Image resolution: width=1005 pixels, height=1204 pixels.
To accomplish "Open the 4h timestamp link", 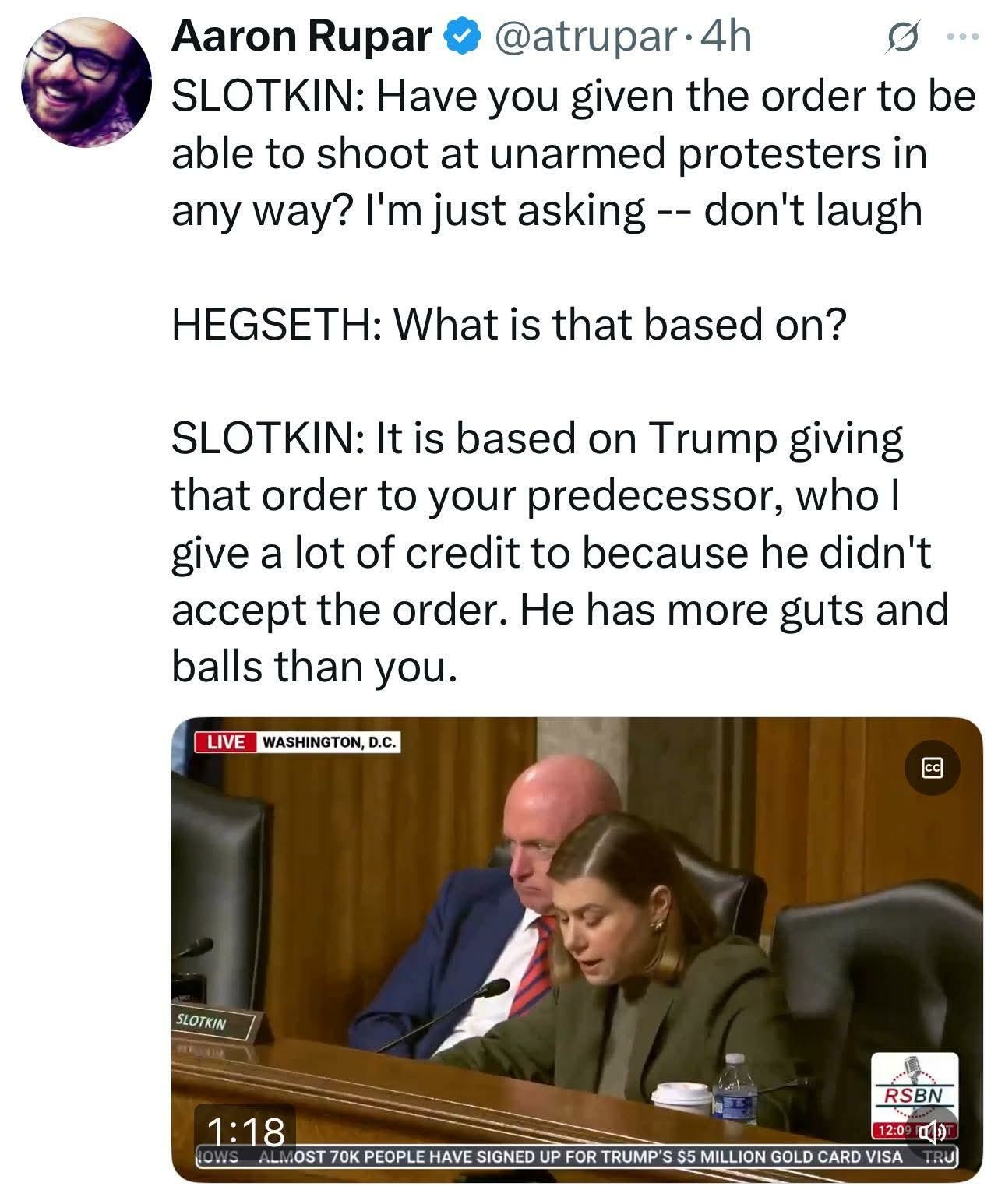I will coord(726,37).
